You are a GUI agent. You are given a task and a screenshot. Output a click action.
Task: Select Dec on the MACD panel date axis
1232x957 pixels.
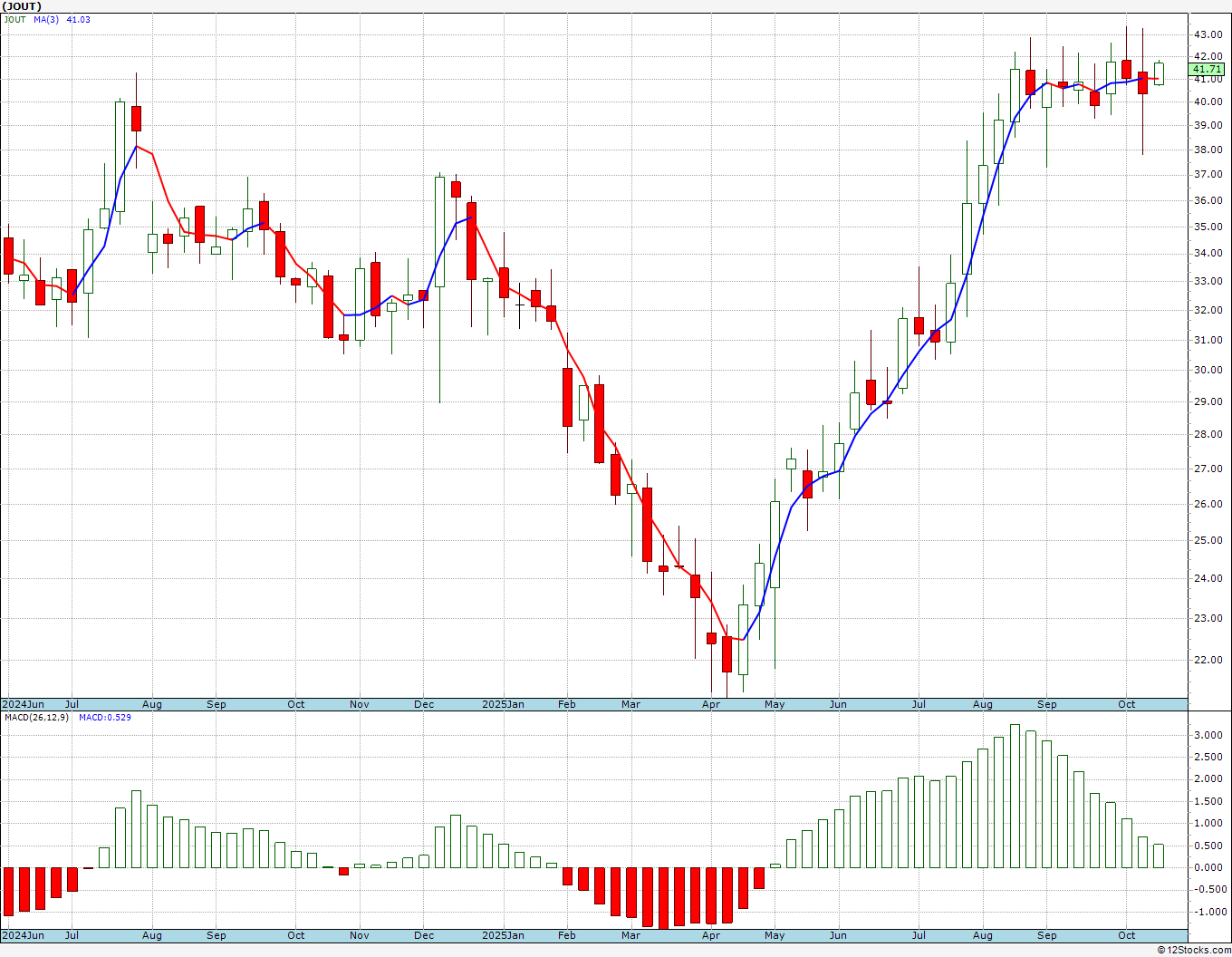tap(424, 935)
